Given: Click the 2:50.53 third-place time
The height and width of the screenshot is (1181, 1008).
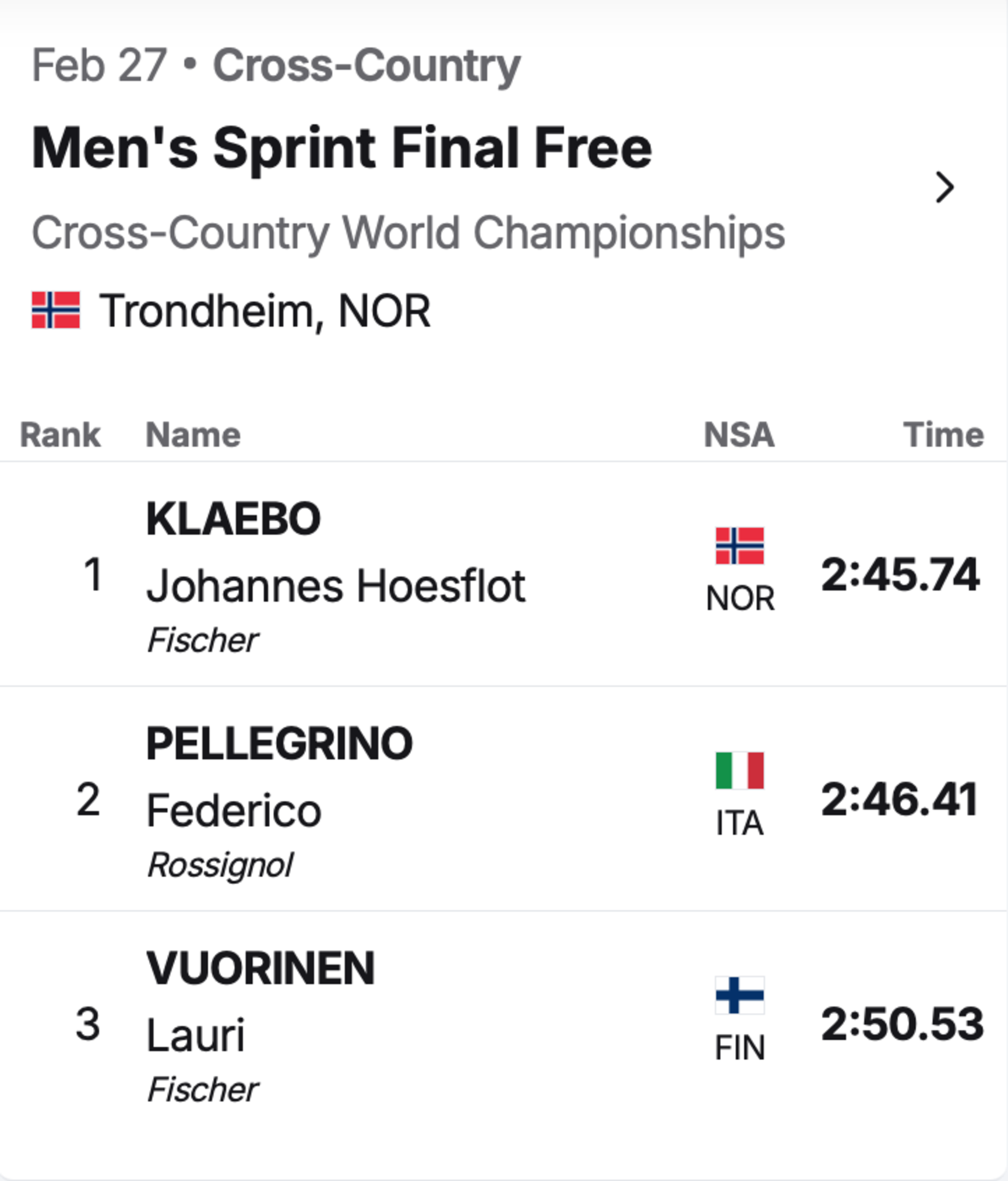Looking at the screenshot, I should (903, 1024).
